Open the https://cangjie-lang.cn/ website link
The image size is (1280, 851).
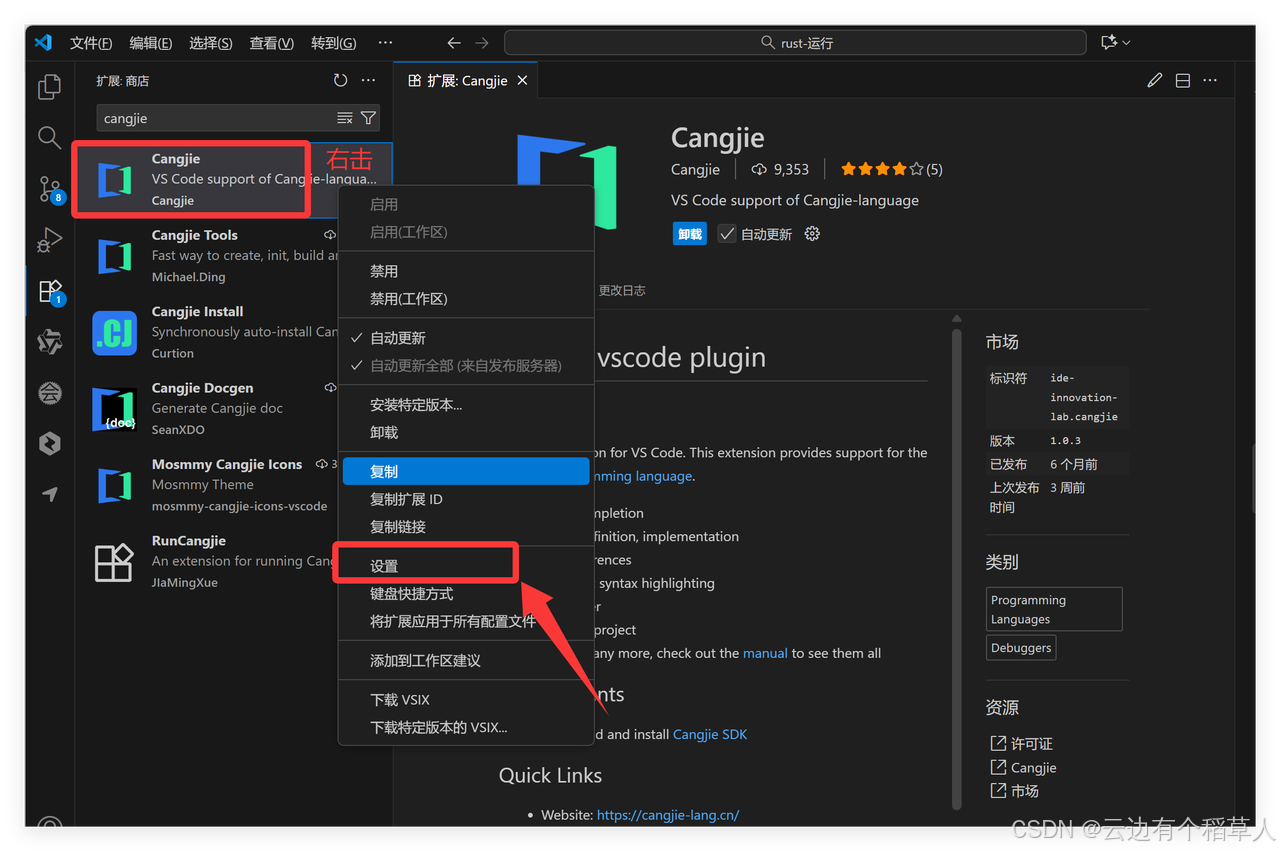668,815
